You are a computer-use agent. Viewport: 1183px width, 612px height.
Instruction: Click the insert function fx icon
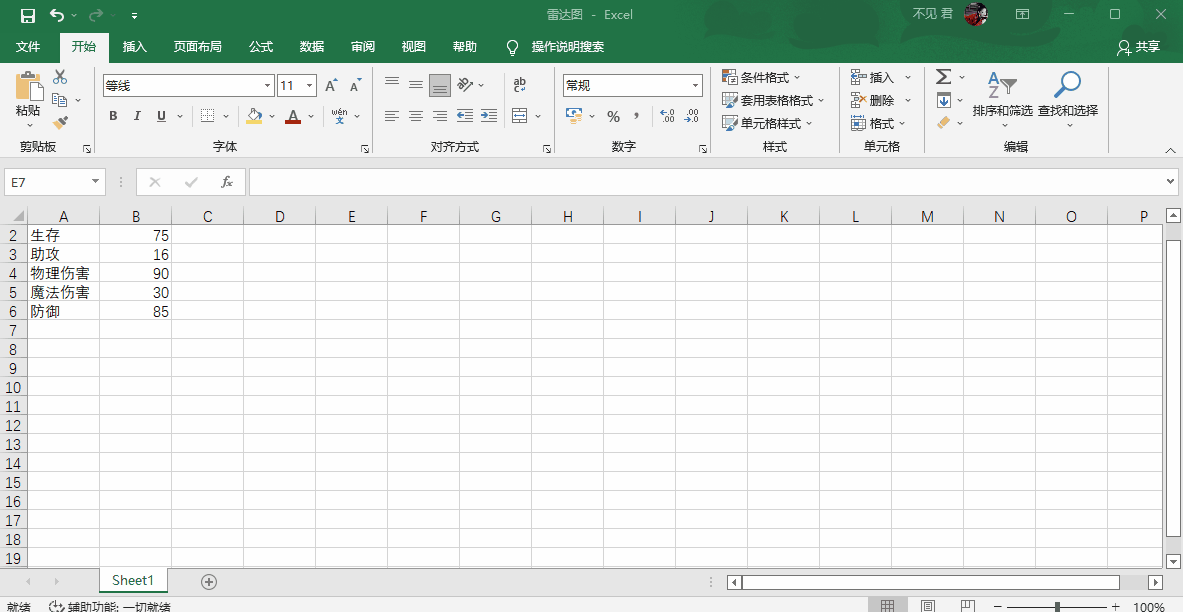point(226,182)
